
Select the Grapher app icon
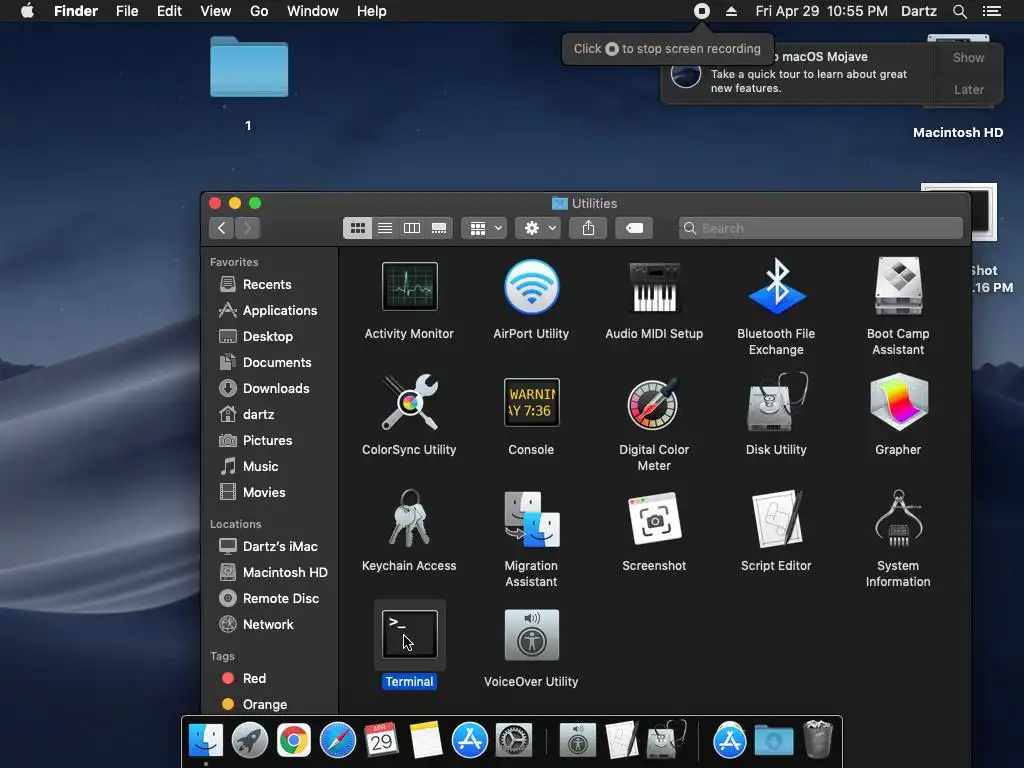click(899, 402)
